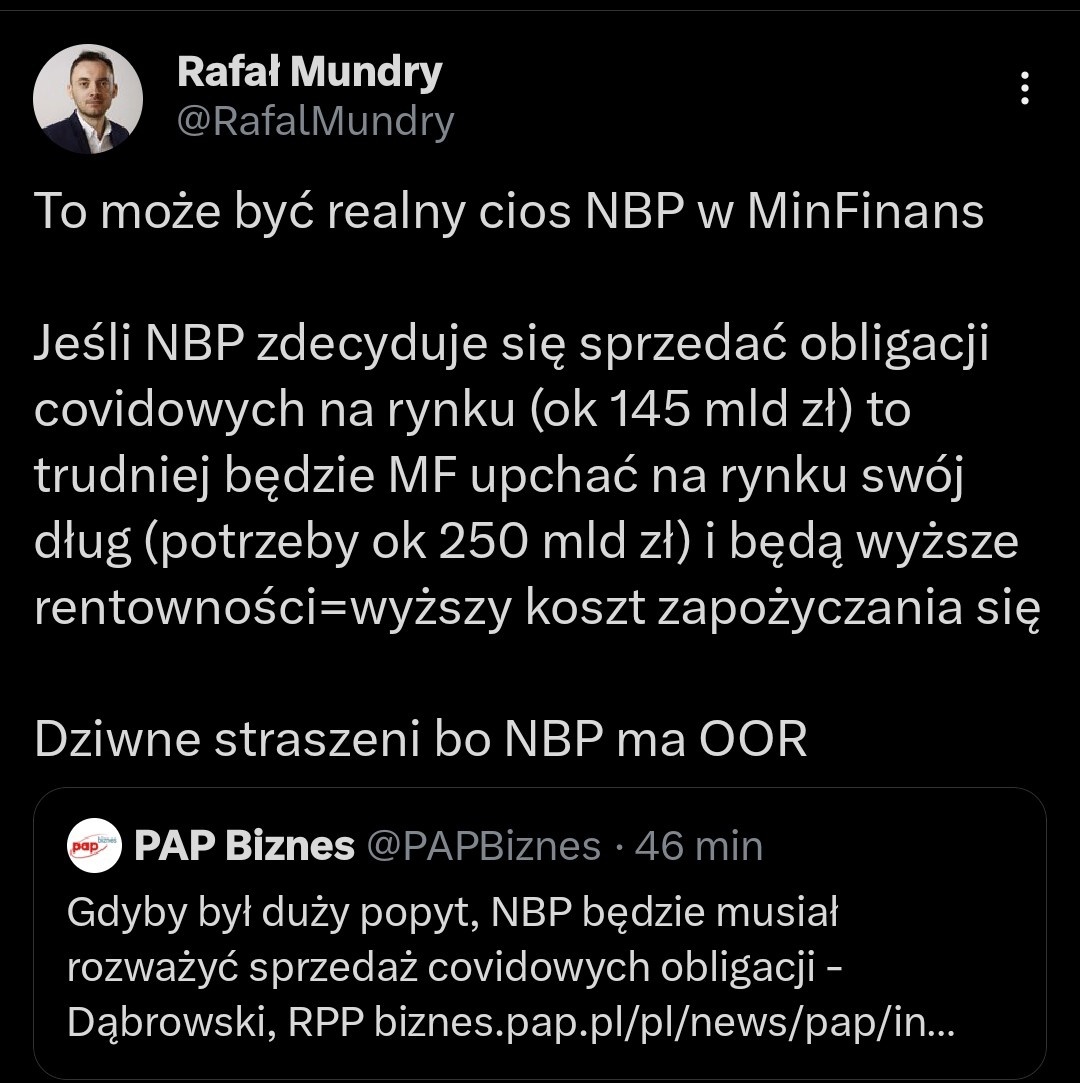Click the 46 min timestamp
The height and width of the screenshot is (1083, 1080).
(x=699, y=846)
